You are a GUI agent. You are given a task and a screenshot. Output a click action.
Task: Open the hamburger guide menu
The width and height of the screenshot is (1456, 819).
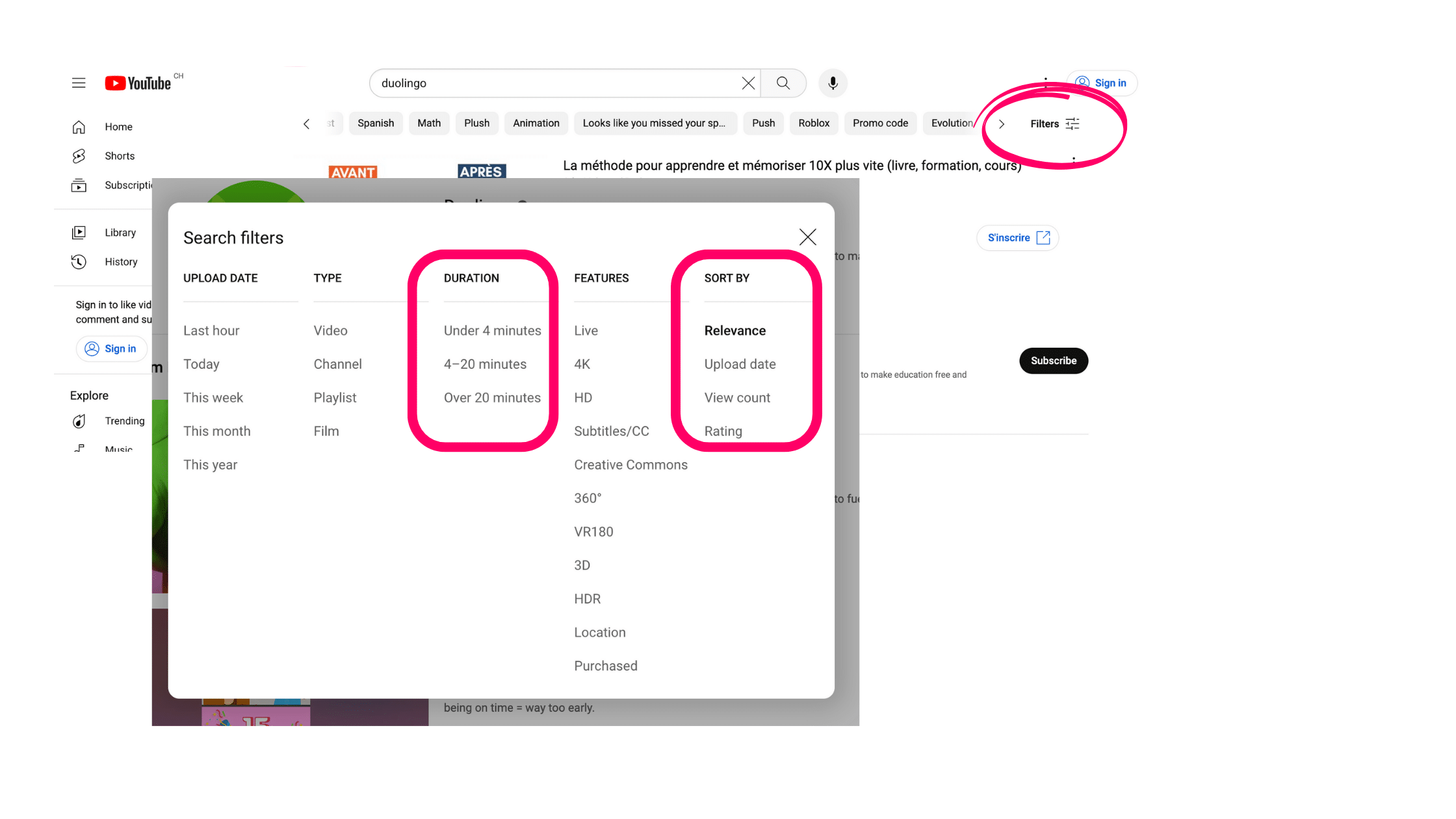[x=79, y=83]
